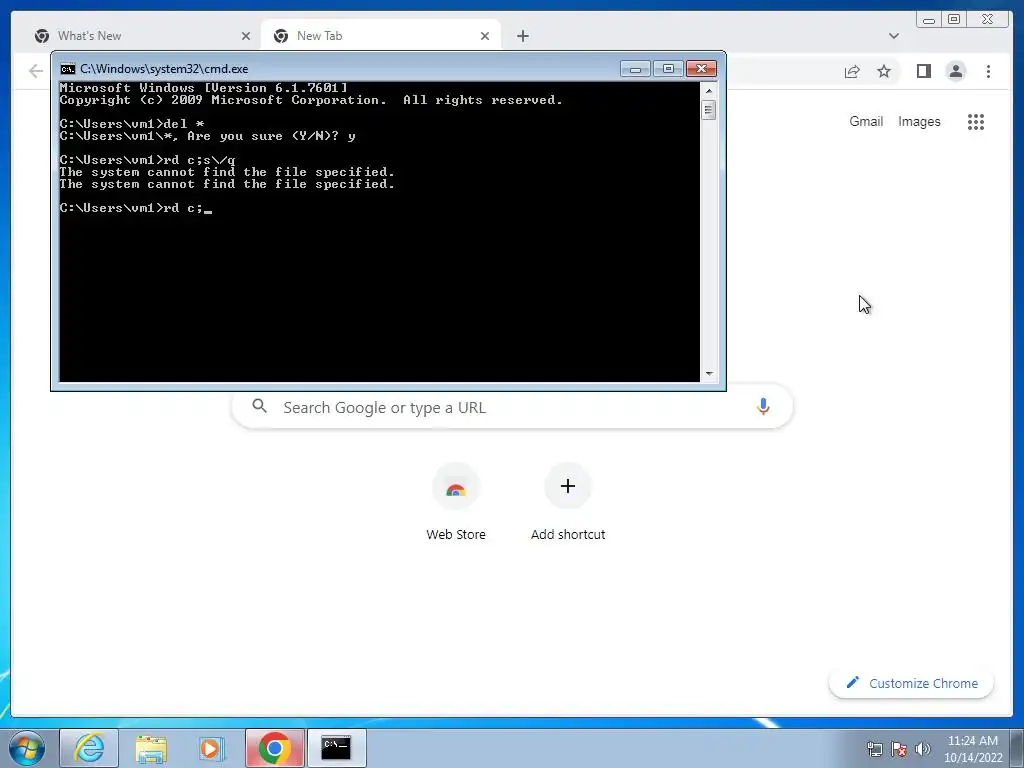Image resolution: width=1024 pixels, height=768 pixels.
Task: Open Google Images link
Action: pyautogui.click(x=919, y=121)
